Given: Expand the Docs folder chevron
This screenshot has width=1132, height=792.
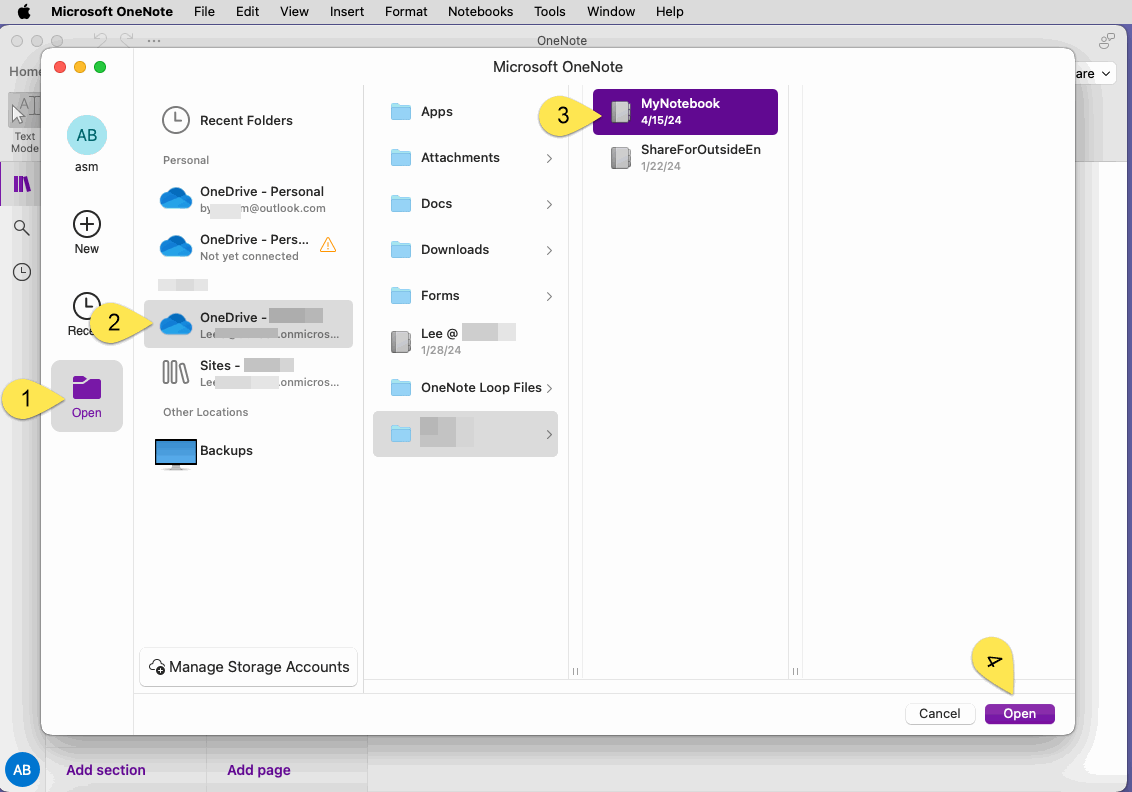Looking at the screenshot, I should coord(549,204).
